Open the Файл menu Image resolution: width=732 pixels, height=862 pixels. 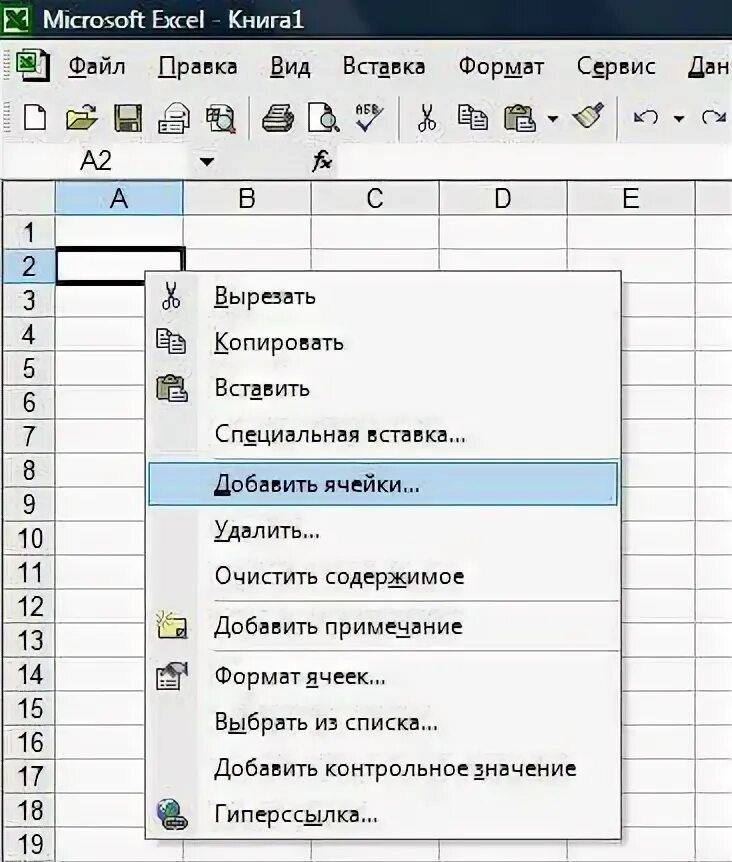(x=97, y=67)
